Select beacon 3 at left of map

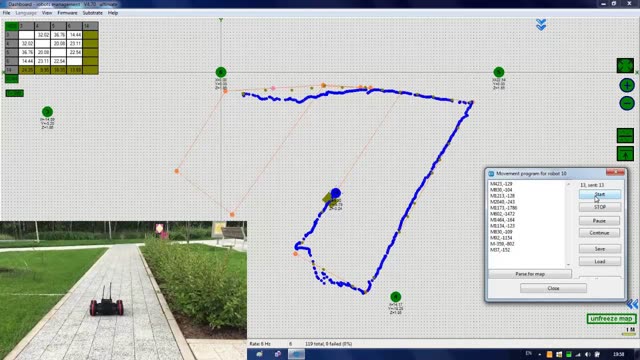(47, 111)
